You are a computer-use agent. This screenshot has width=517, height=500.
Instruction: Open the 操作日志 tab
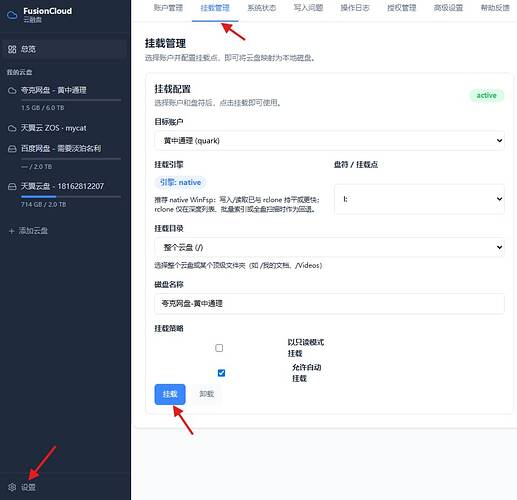[355, 8]
